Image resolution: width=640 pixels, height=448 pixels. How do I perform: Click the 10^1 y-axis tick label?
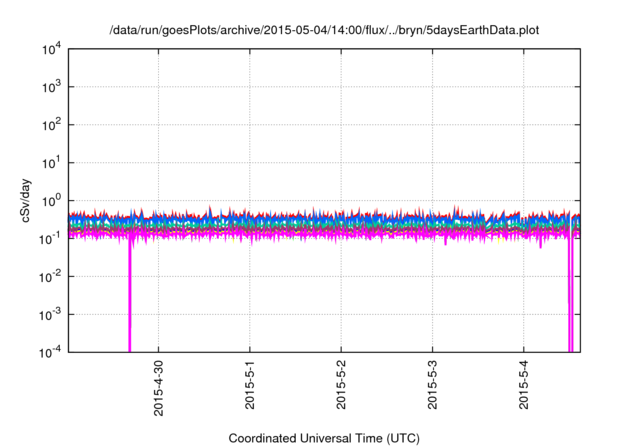51,163
